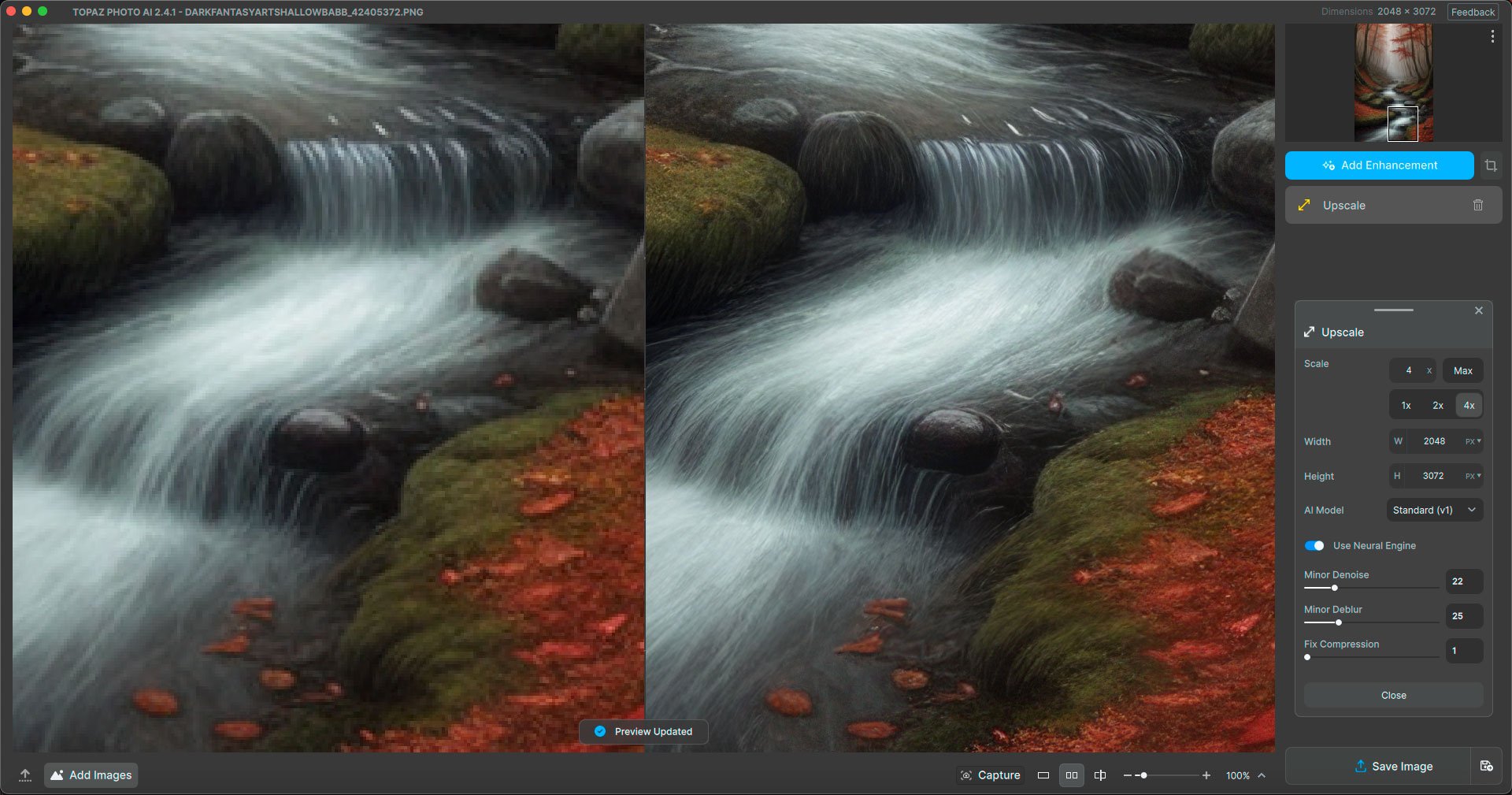This screenshot has width=1512, height=795.
Task: Open export settings icon beside Save Image
Action: [1486, 766]
